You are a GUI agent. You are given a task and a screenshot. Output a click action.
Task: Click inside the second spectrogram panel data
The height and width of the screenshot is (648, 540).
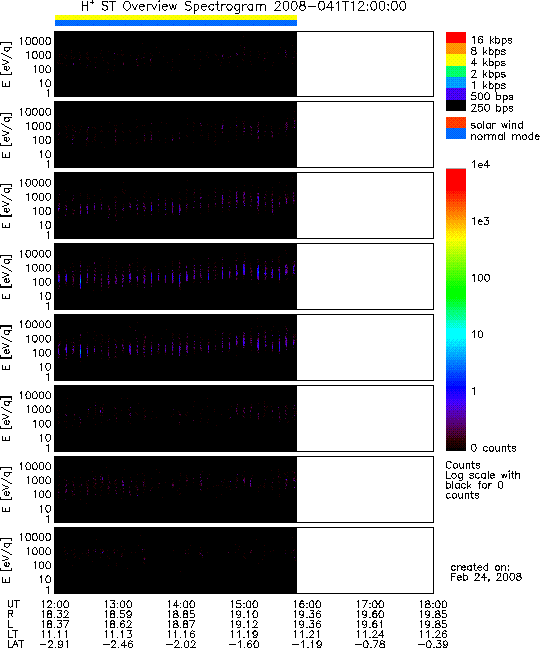[x=176, y=135]
